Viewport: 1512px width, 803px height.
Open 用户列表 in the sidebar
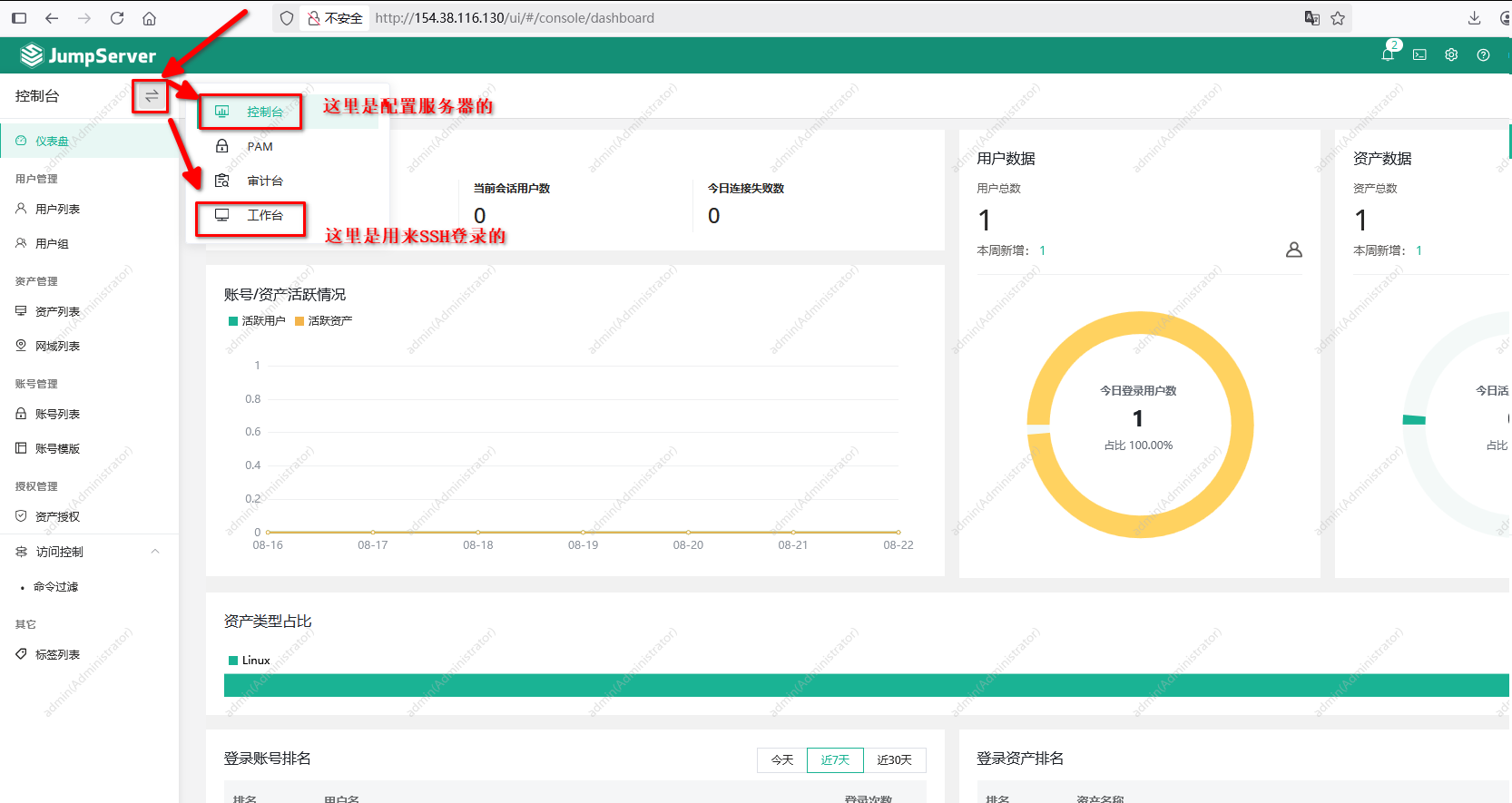(57, 210)
